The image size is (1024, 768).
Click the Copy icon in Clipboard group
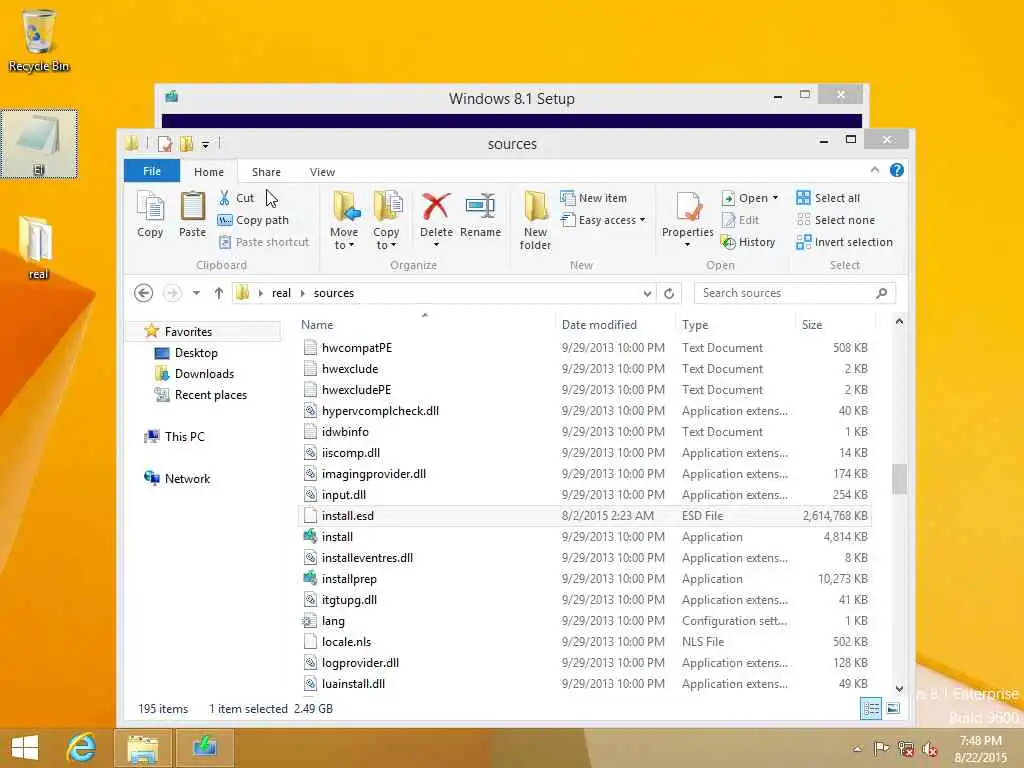(x=150, y=214)
